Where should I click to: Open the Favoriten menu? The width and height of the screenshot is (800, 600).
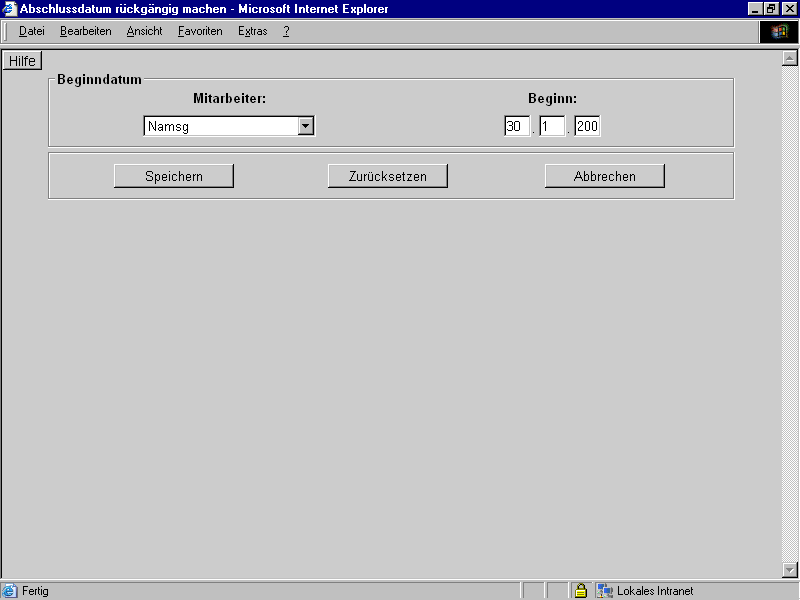click(200, 31)
